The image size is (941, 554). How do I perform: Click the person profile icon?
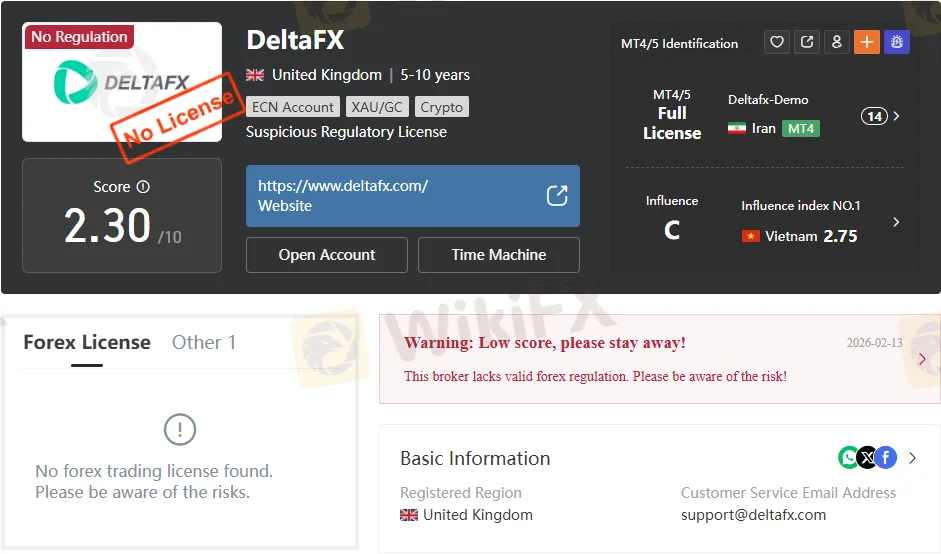tap(837, 42)
